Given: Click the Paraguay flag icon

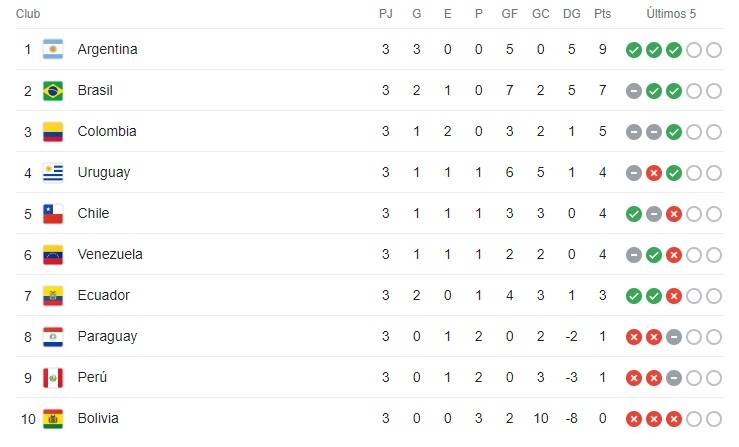Looking at the screenshot, I should (x=53, y=337).
